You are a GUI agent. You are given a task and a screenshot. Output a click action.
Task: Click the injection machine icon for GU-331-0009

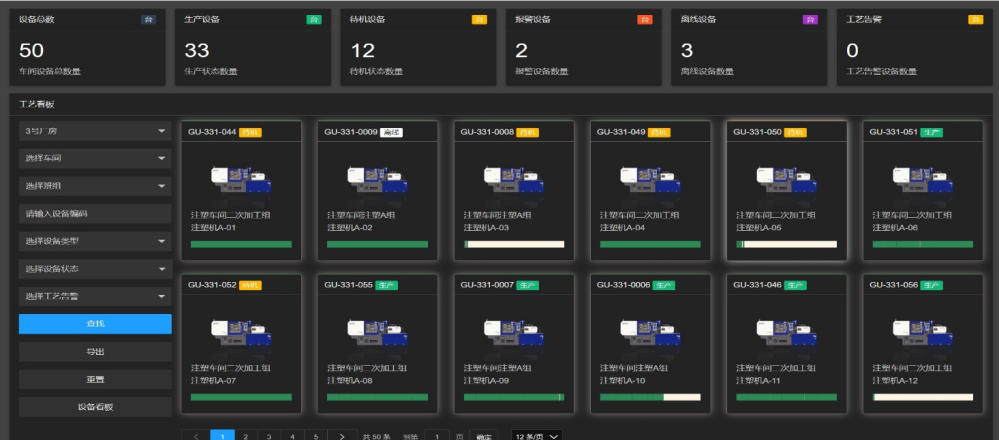(377, 180)
